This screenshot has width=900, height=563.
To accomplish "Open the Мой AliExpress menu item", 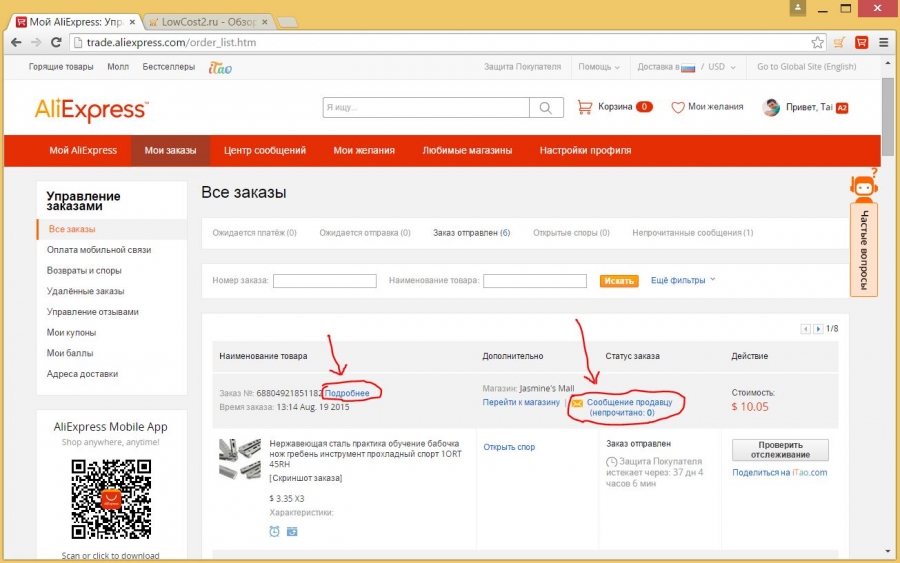I will (x=83, y=150).
